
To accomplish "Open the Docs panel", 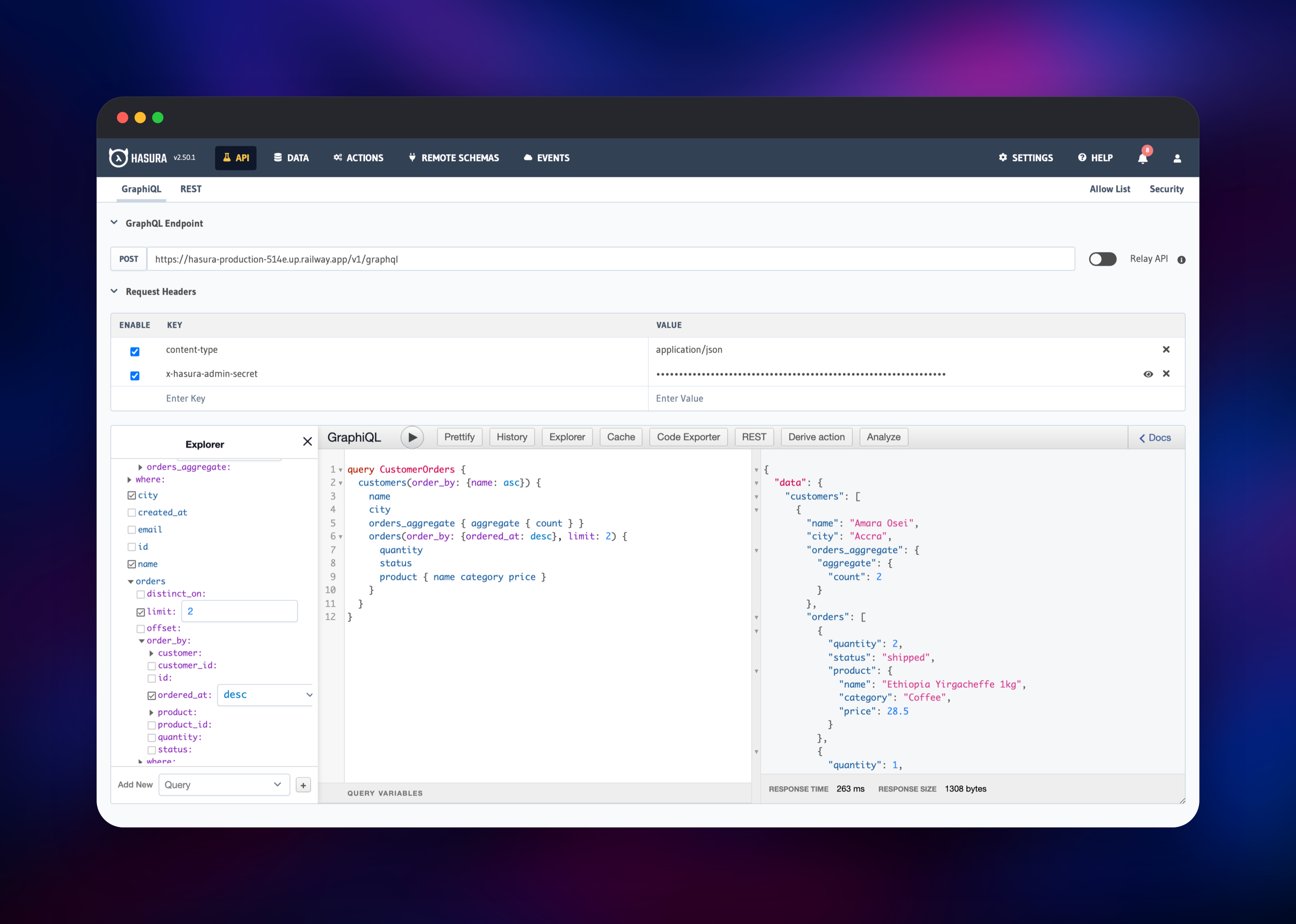I will pos(1155,438).
